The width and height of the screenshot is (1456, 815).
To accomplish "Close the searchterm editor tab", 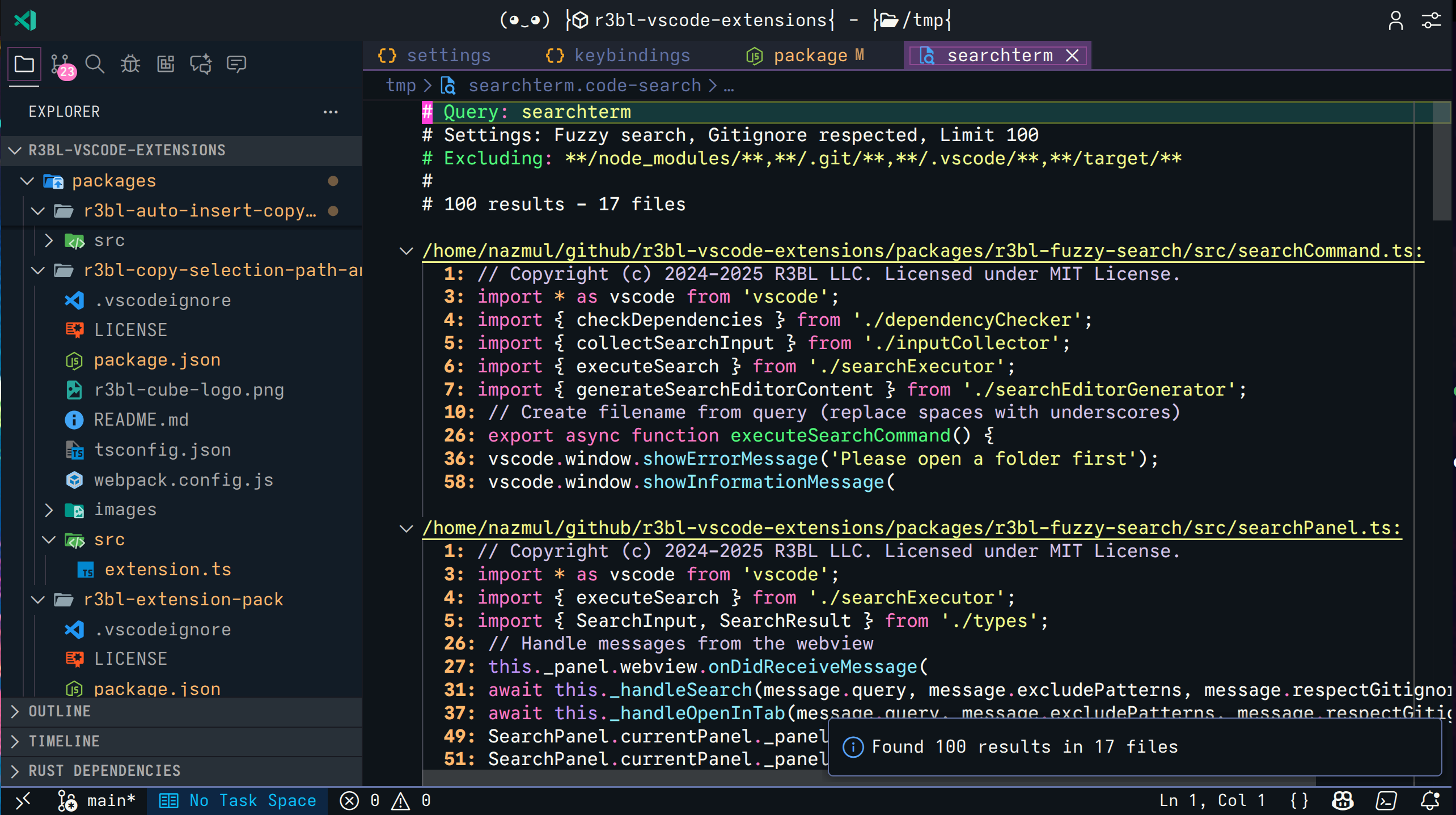I will (1072, 55).
